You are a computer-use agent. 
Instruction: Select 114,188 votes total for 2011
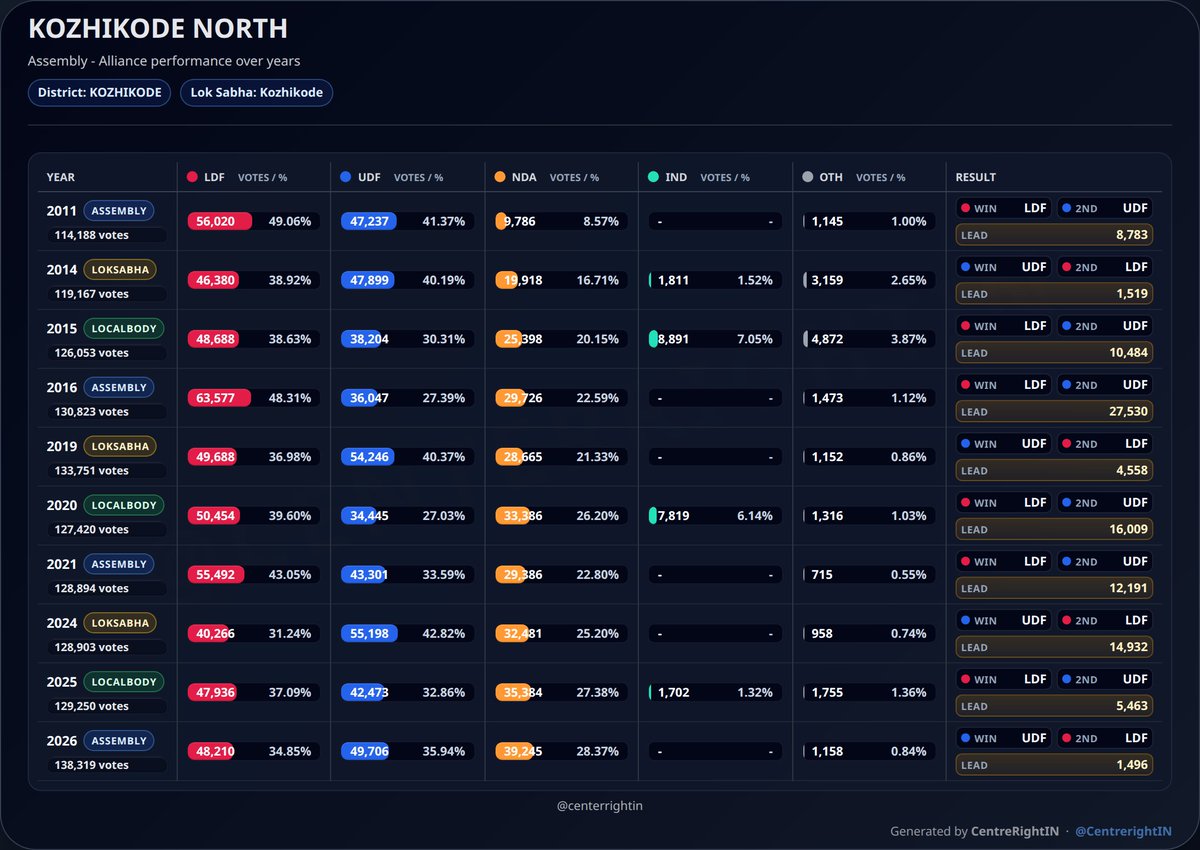[91, 236]
